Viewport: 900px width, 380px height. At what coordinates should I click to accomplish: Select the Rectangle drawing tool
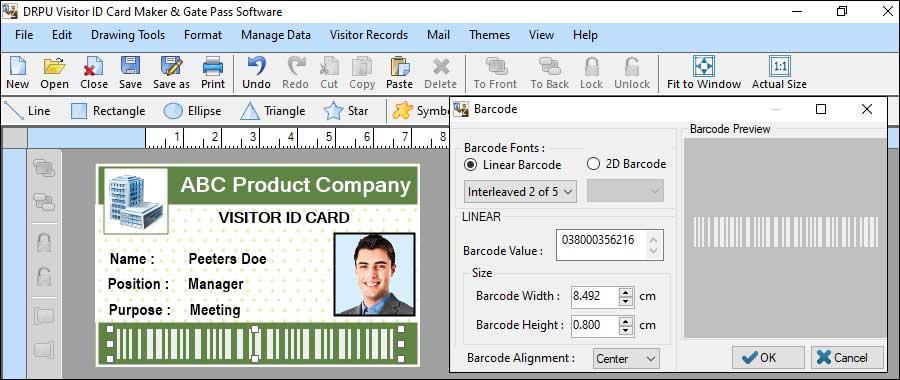coord(108,111)
